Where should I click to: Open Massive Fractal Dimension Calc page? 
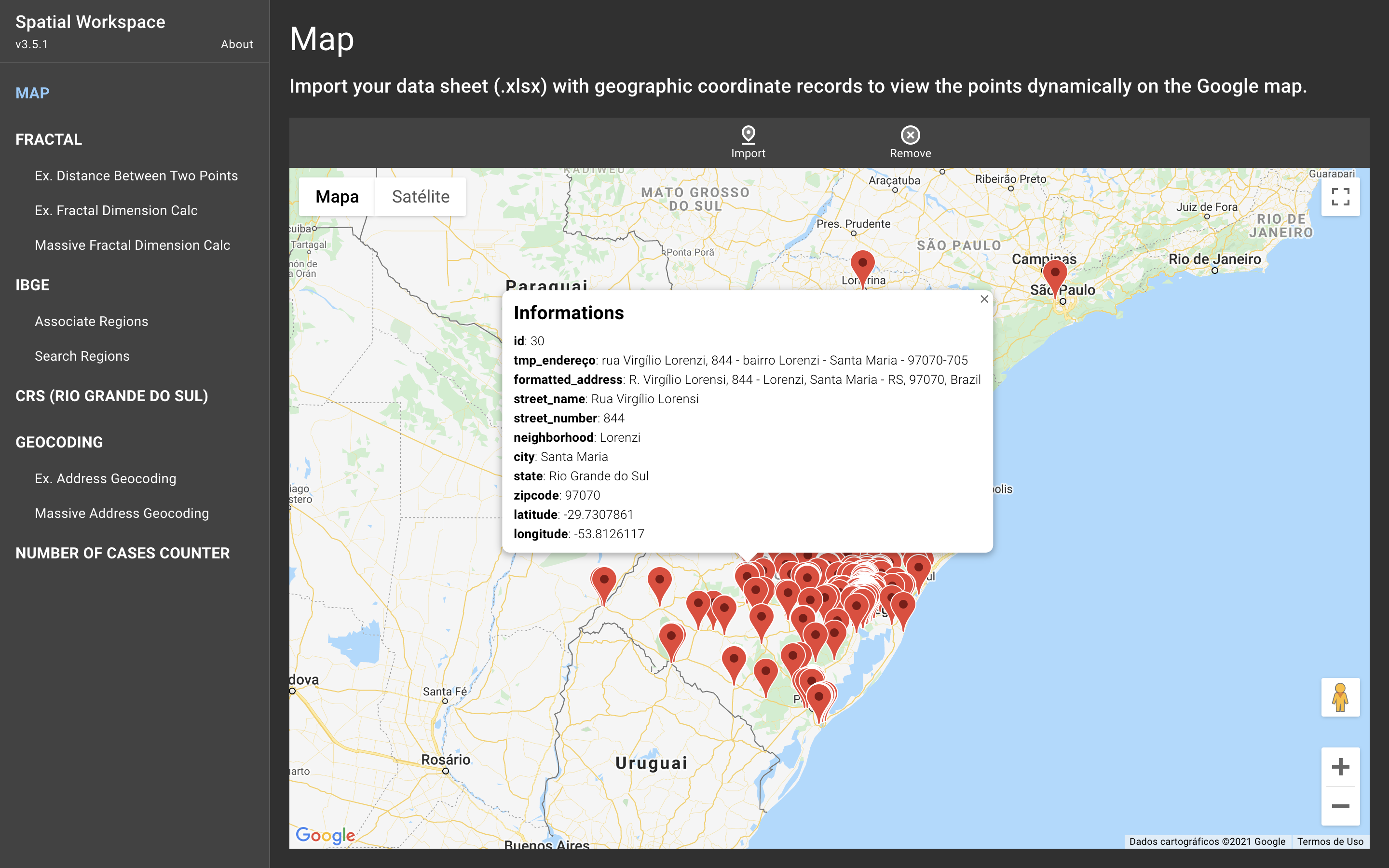click(132, 245)
